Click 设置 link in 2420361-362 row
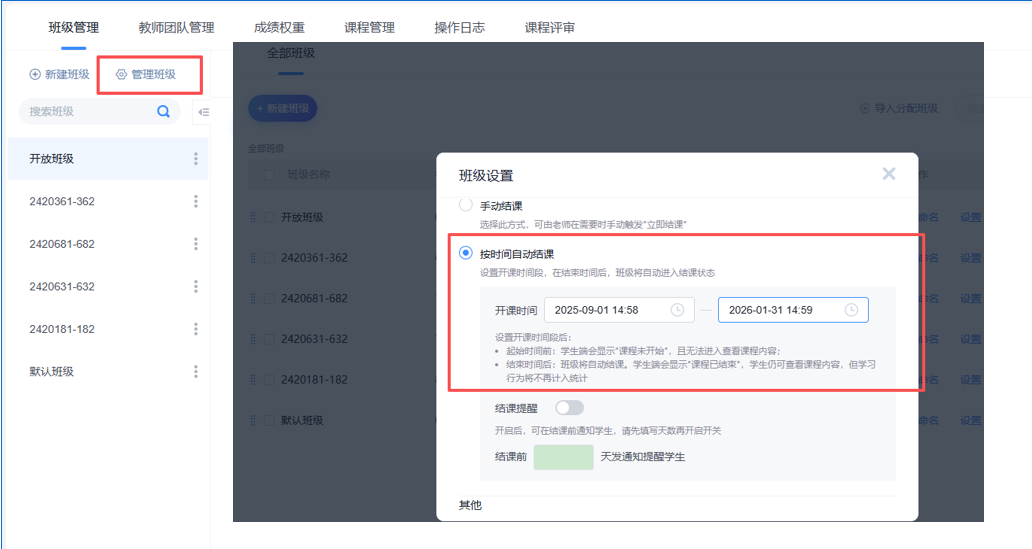The height and width of the screenshot is (549, 1032). pyautogui.click(x=971, y=258)
